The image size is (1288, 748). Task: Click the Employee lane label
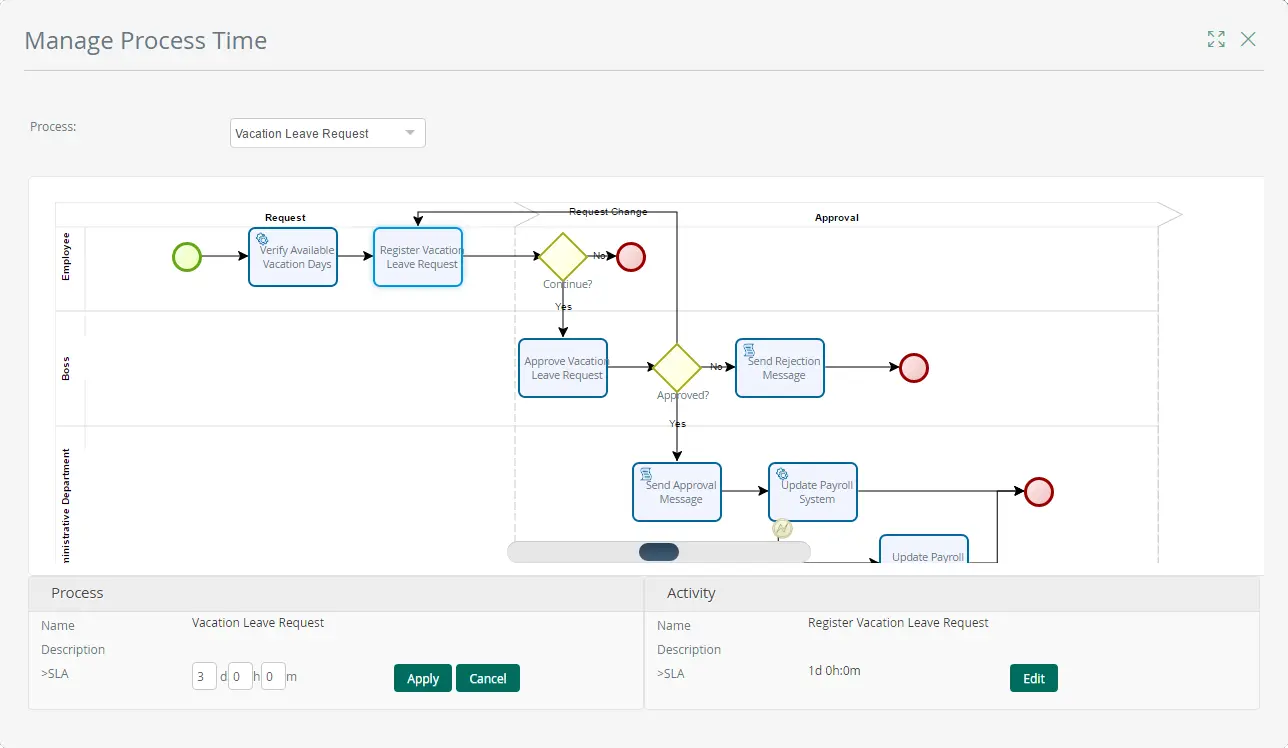(x=67, y=256)
